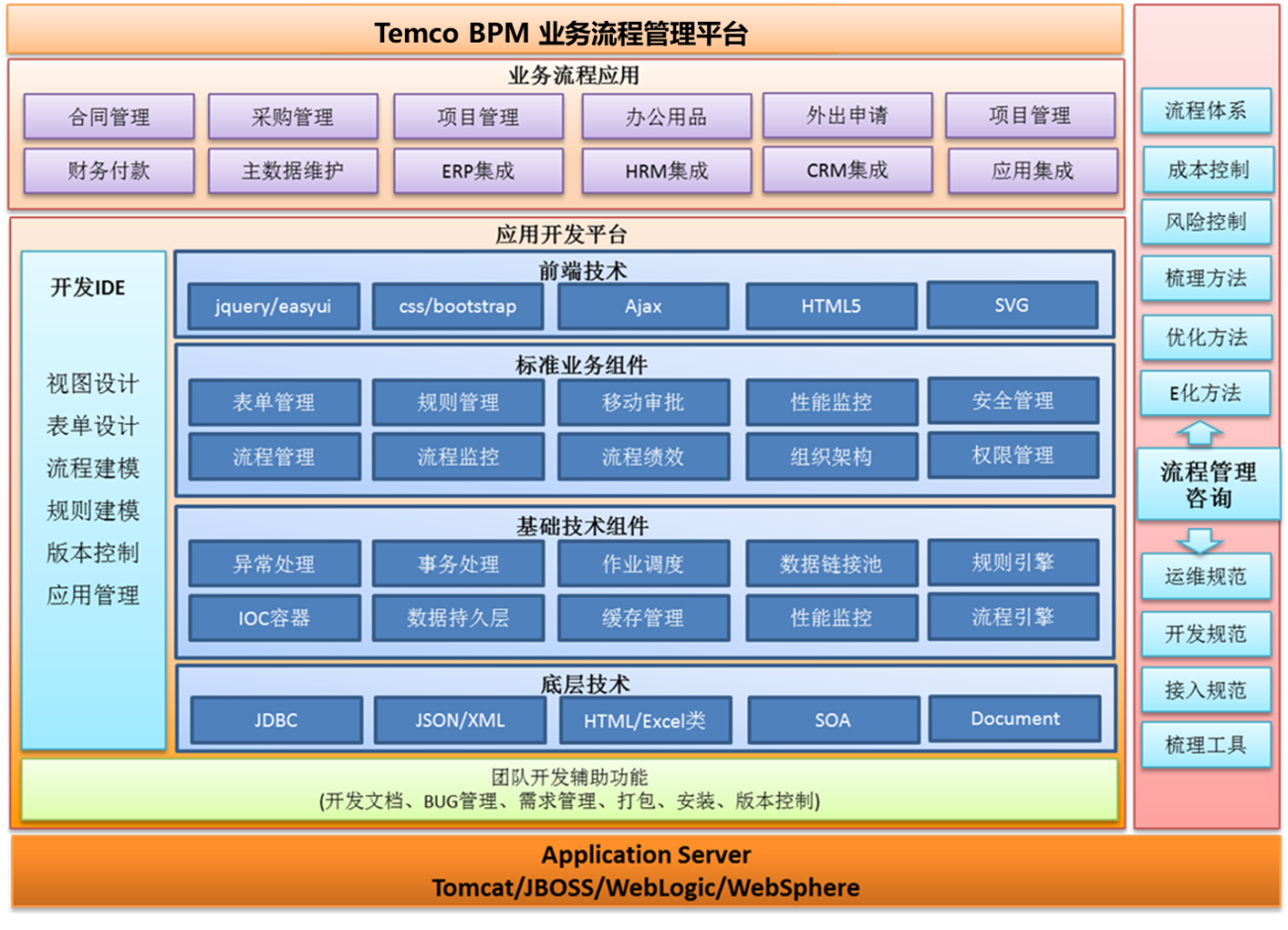Click the Application Server orange bar
The image size is (1288, 930).
tap(645, 872)
